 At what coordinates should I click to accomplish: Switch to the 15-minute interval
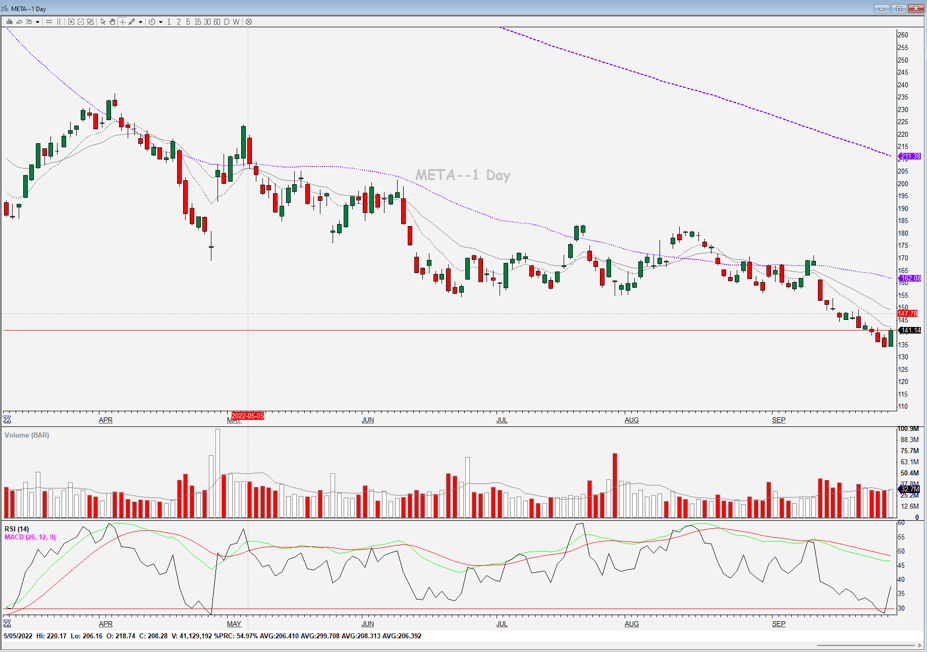(x=198, y=22)
